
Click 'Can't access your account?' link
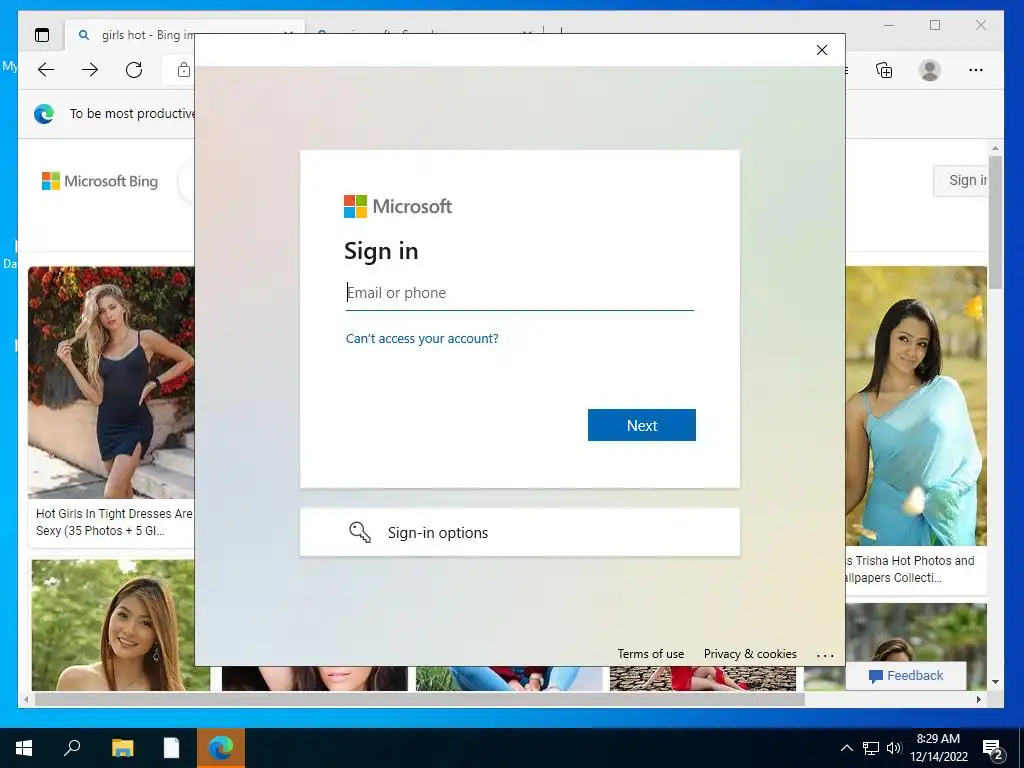click(422, 338)
